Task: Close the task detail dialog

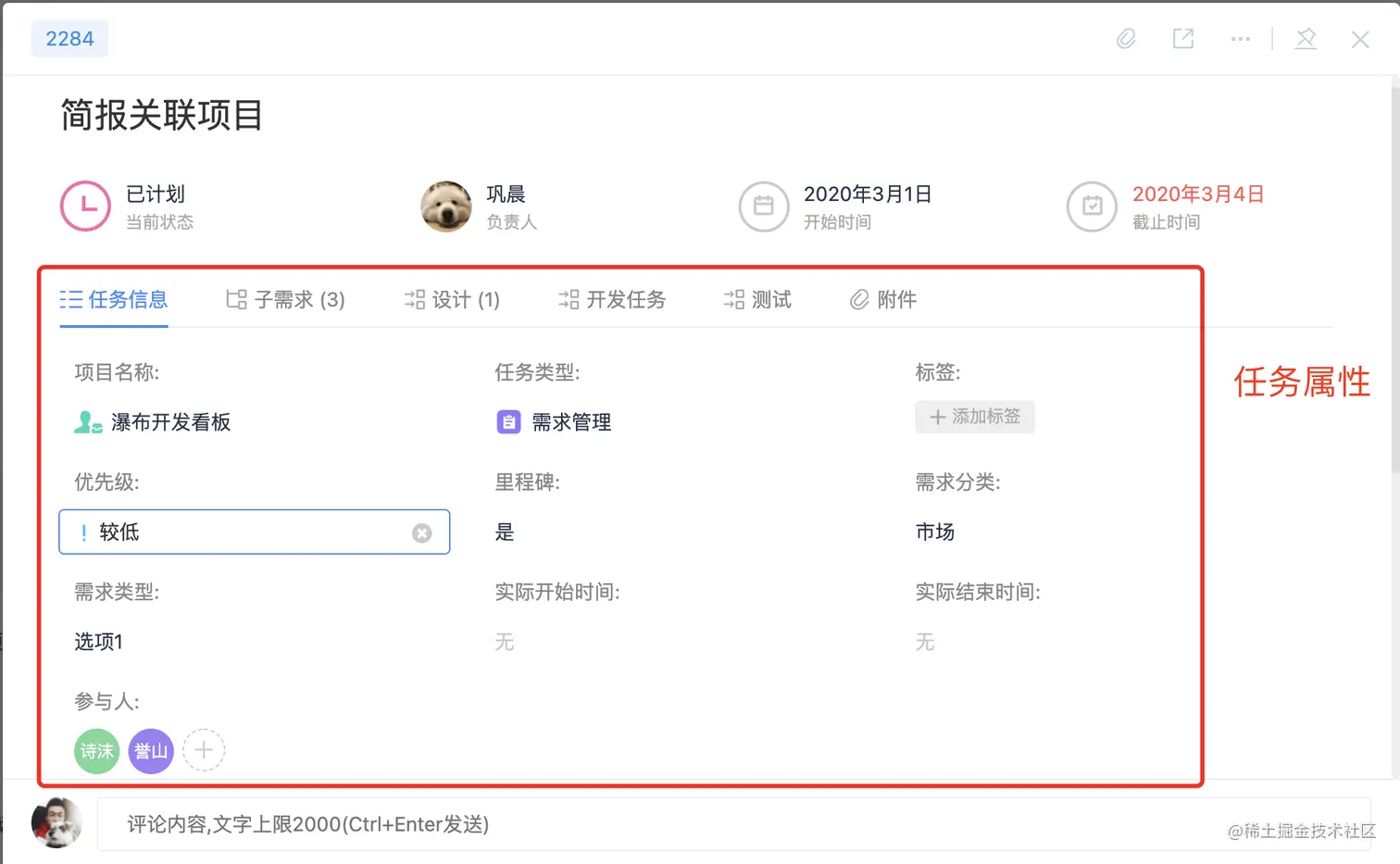Action: [1360, 40]
